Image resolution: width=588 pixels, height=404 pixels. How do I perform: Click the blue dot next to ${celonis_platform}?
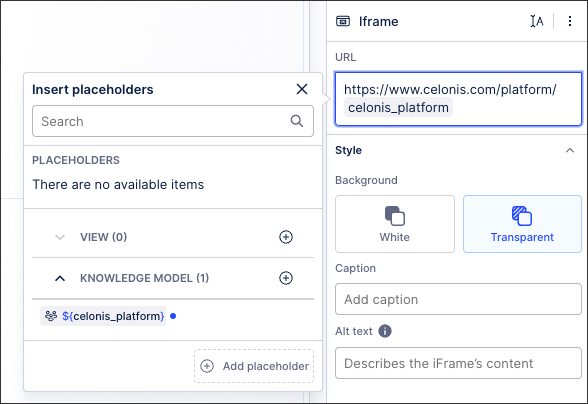click(x=173, y=316)
